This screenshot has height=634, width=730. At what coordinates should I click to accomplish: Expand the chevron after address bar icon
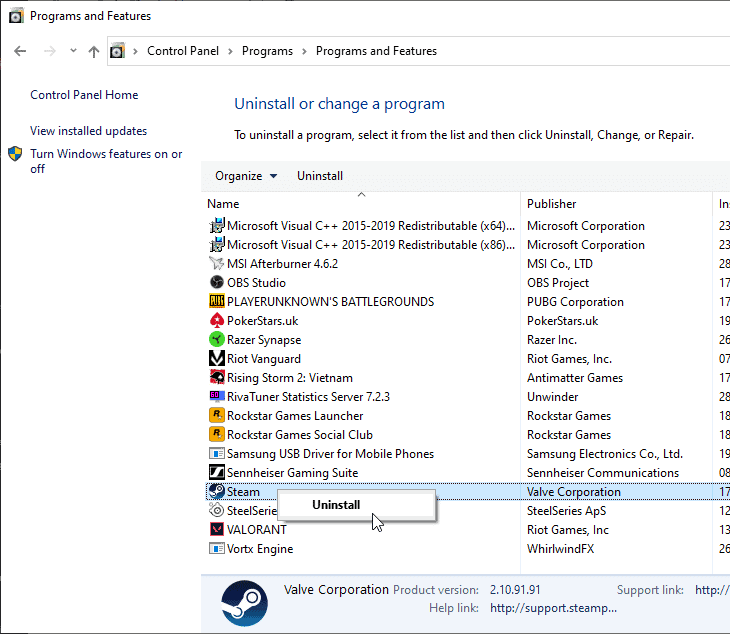[135, 51]
